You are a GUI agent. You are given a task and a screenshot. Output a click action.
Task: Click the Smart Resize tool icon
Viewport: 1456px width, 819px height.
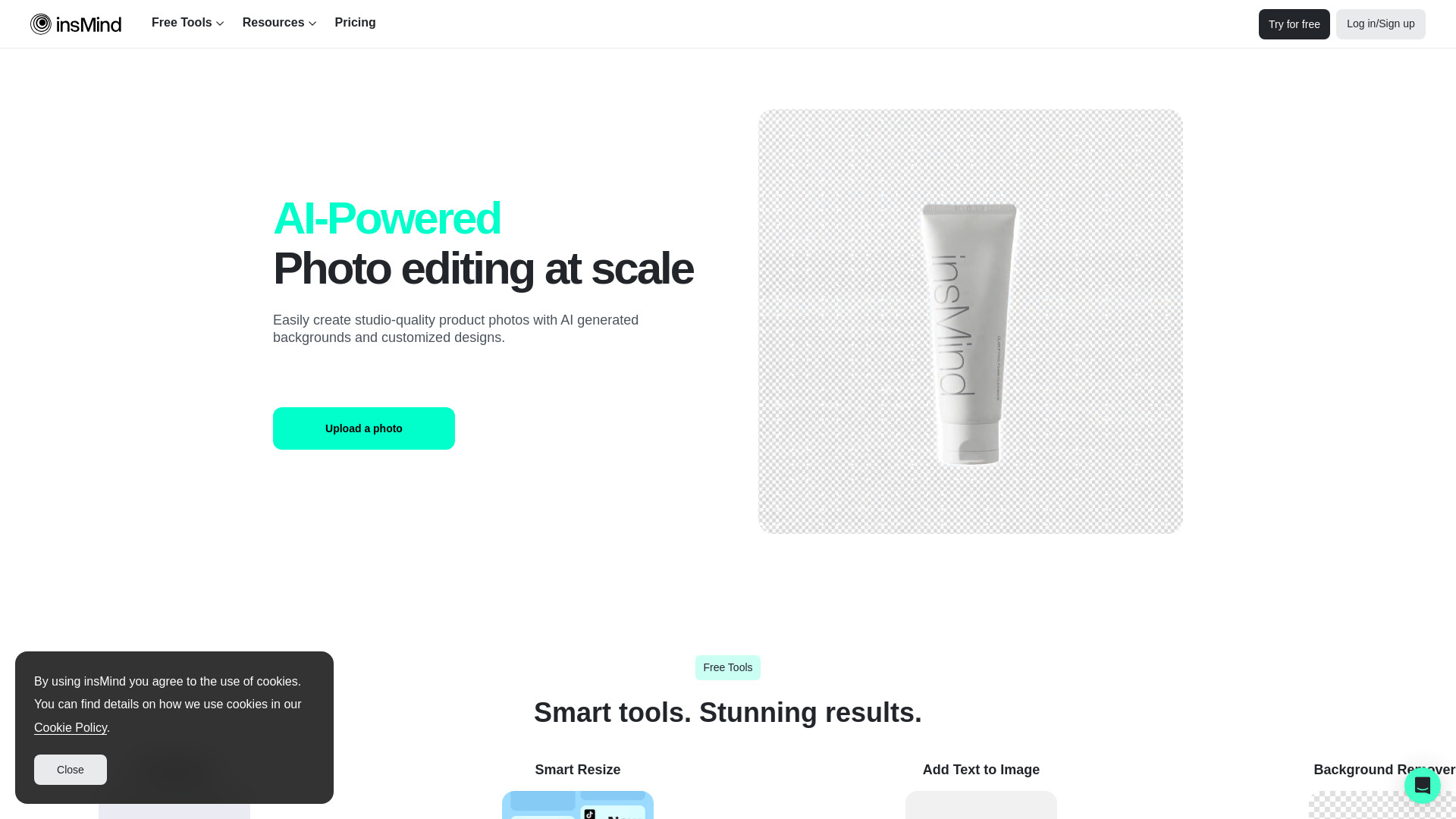[x=577, y=805]
